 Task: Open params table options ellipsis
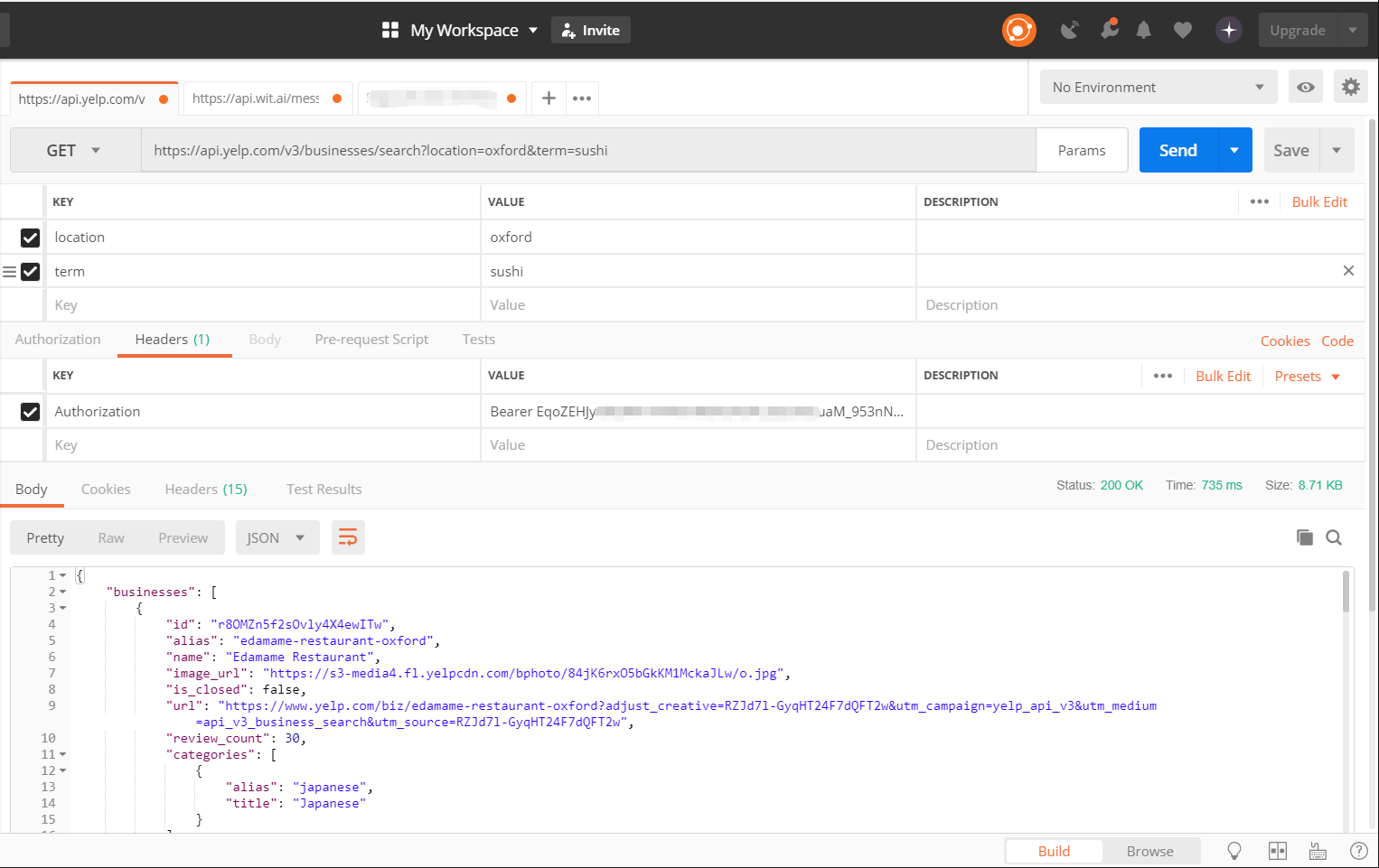pyautogui.click(x=1260, y=201)
